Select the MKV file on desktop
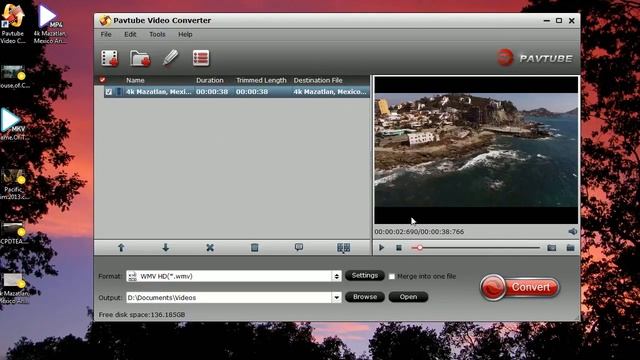This screenshot has height=360, width=640. 13,124
